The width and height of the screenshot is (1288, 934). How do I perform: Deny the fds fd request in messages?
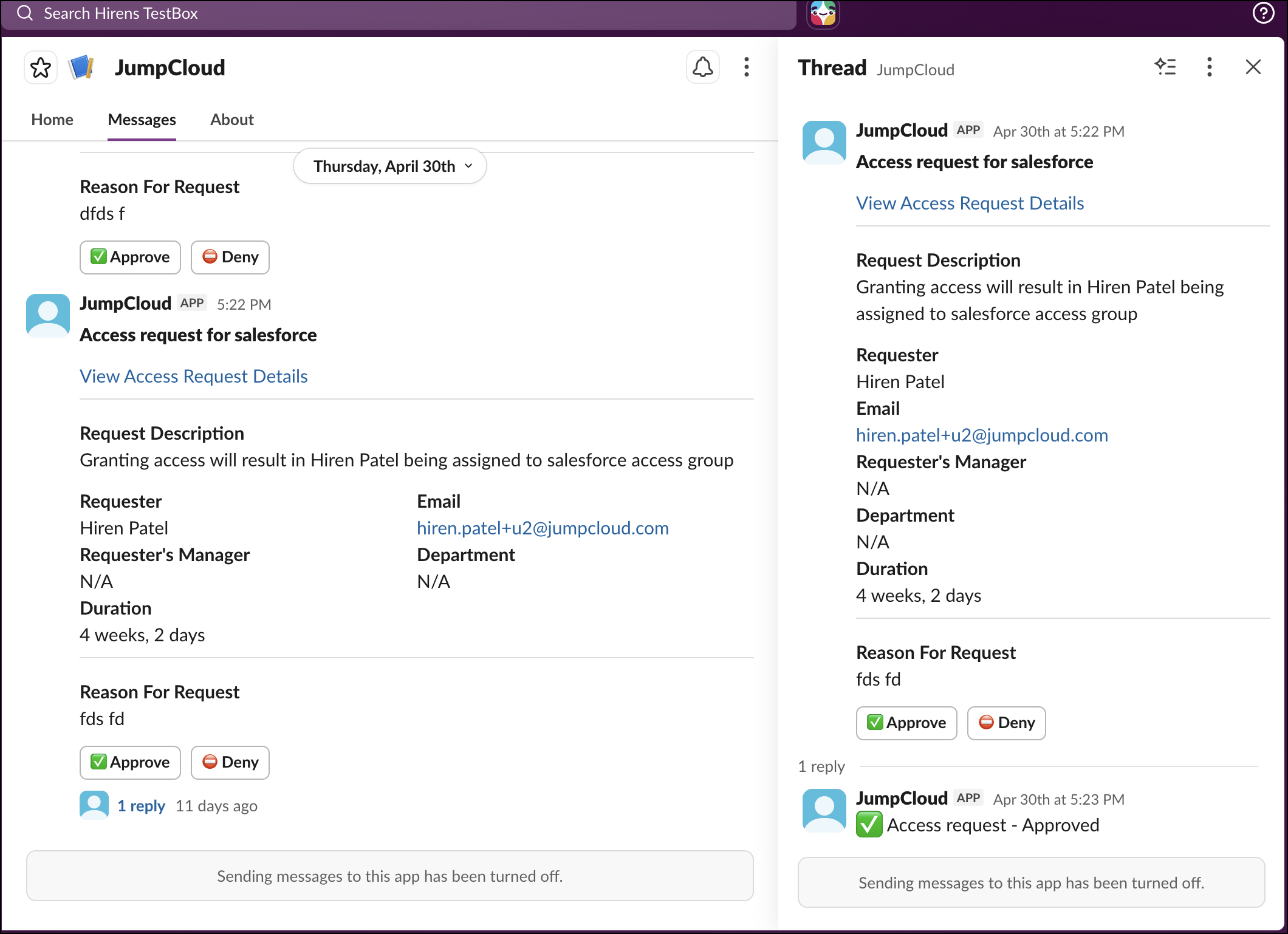[230, 762]
